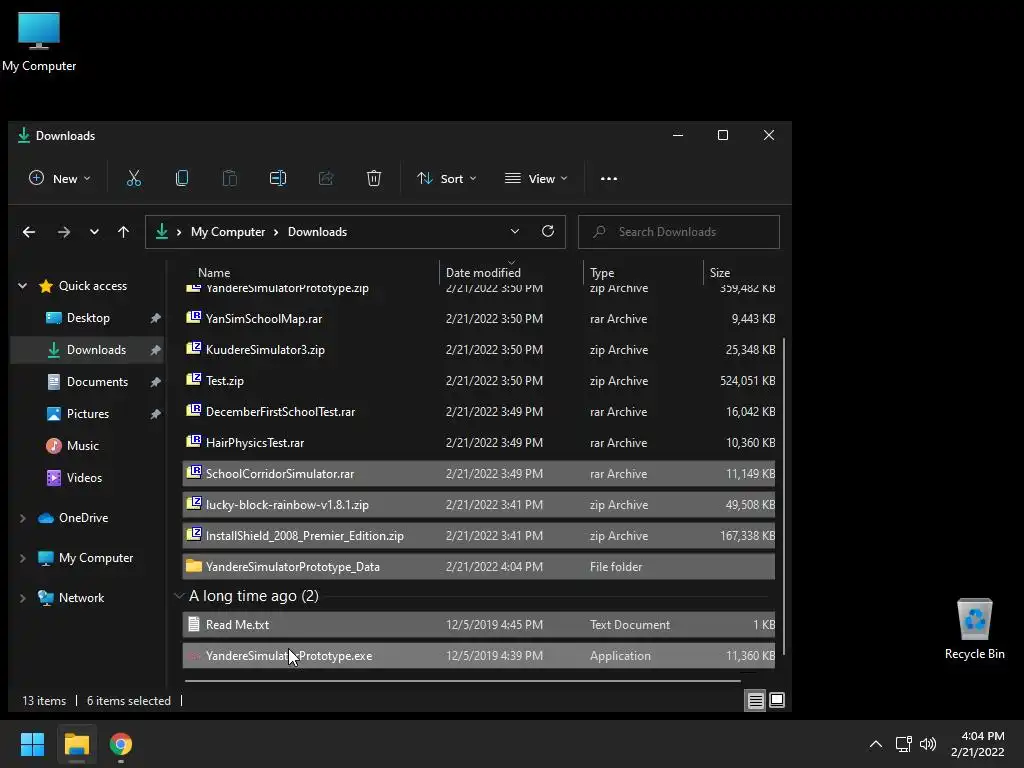Click My Computer breadcrumb in address bar
The width and height of the screenshot is (1024, 768).
228,232
